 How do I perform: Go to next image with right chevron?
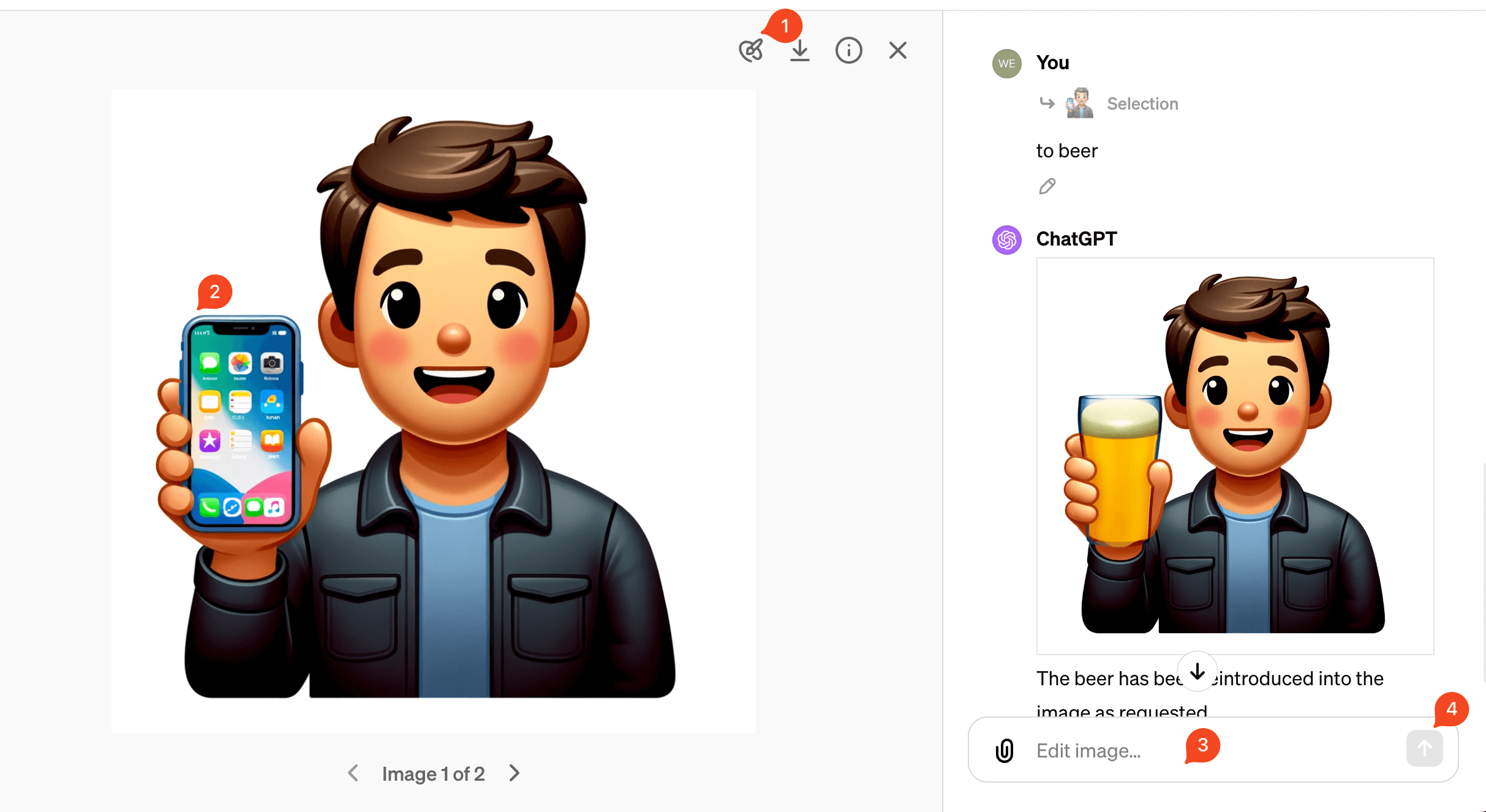click(x=515, y=773)
